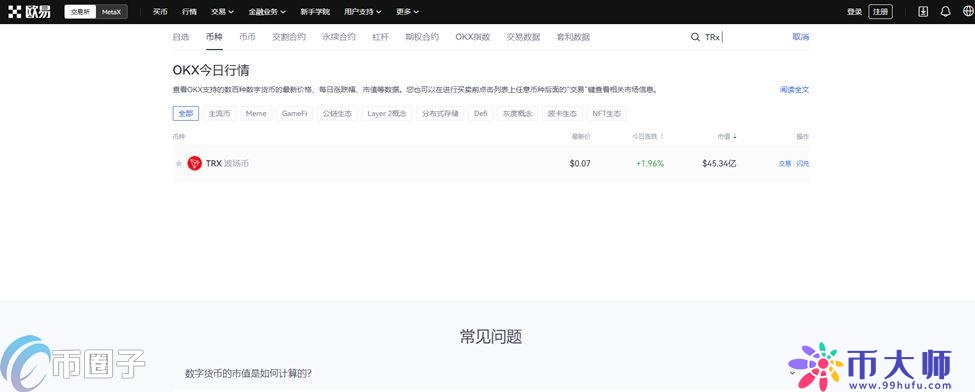Switch to the 永续合约 tab
The height and width of the screenshot is (392, 975).
[x=339, y=37]
